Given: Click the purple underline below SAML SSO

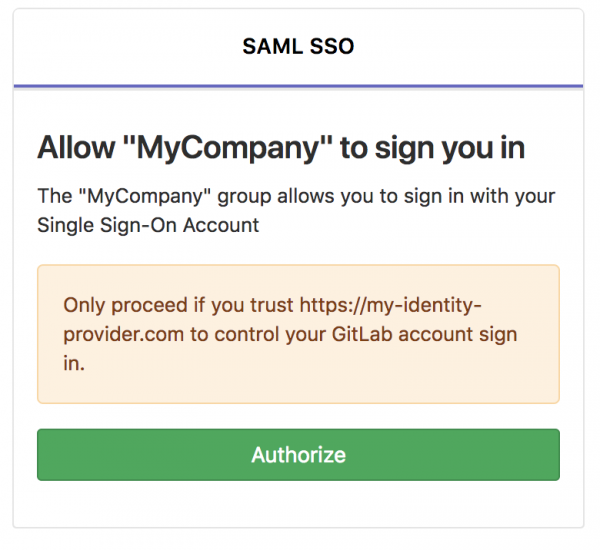Looking at the screenshot, I should point(298,87).
